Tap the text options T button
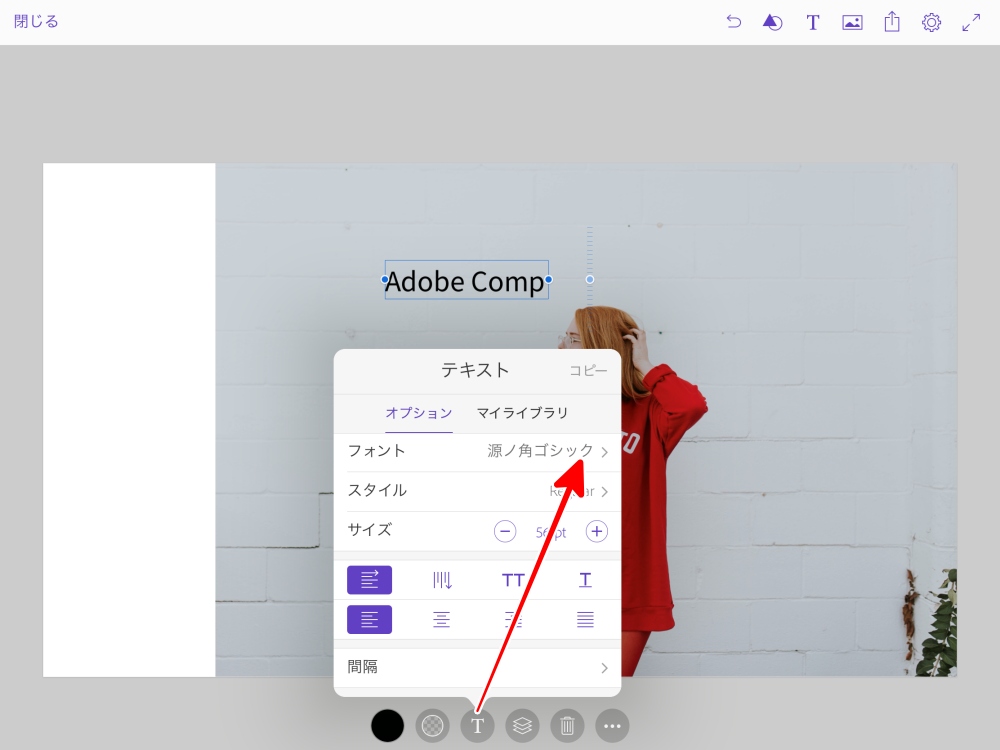Viewport: 1000px width, 750px height. coord(477,726)
